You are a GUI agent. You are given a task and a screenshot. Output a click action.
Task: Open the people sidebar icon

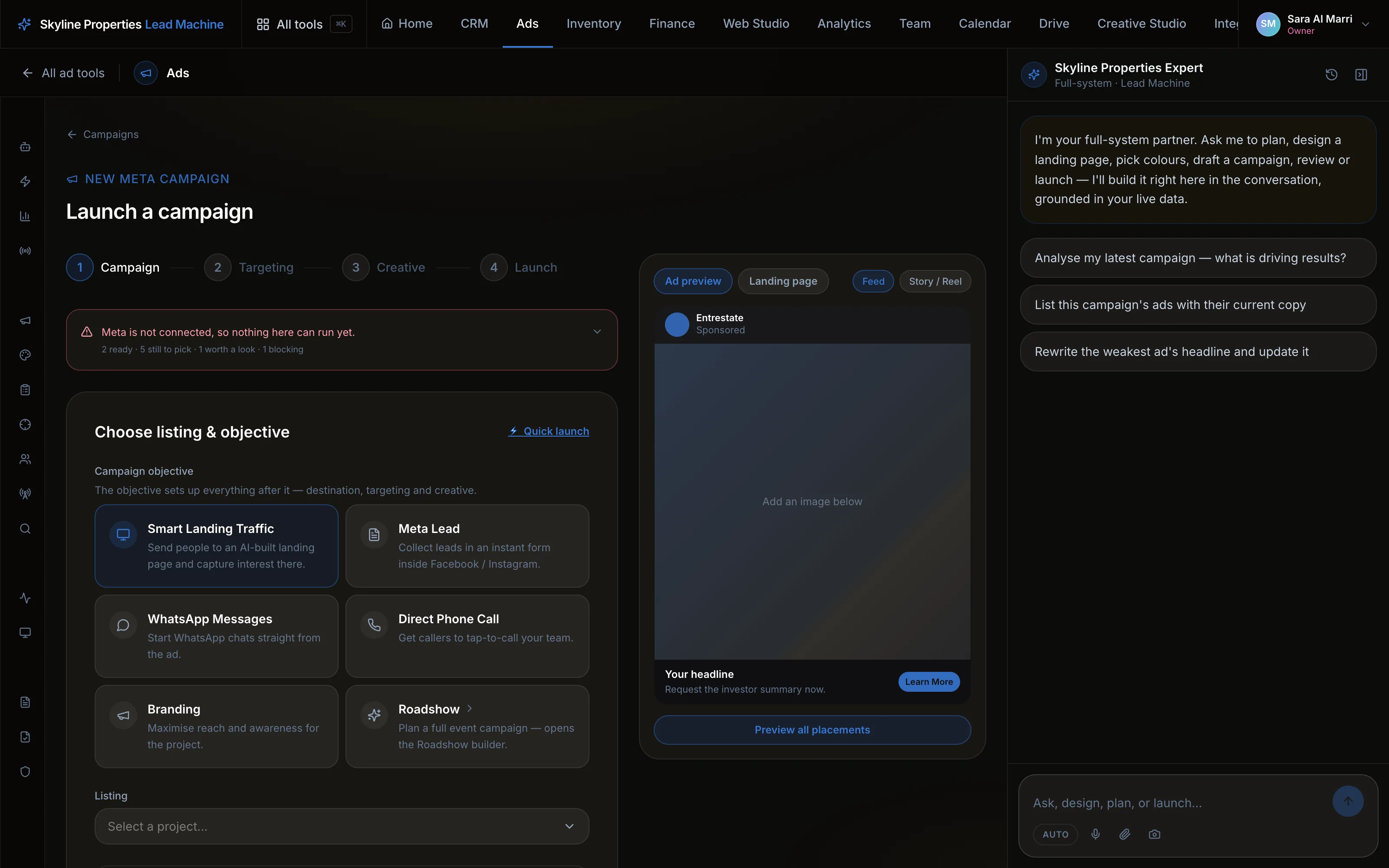click(25, 459)
